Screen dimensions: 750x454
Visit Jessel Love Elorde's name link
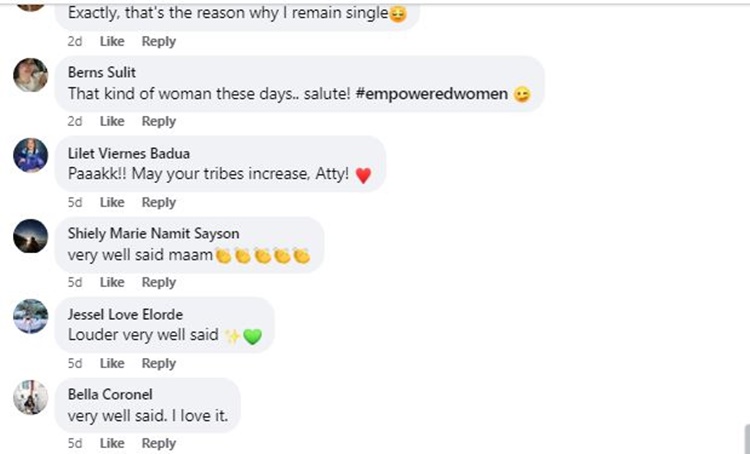pyautogui.click(x=125, y=314)
